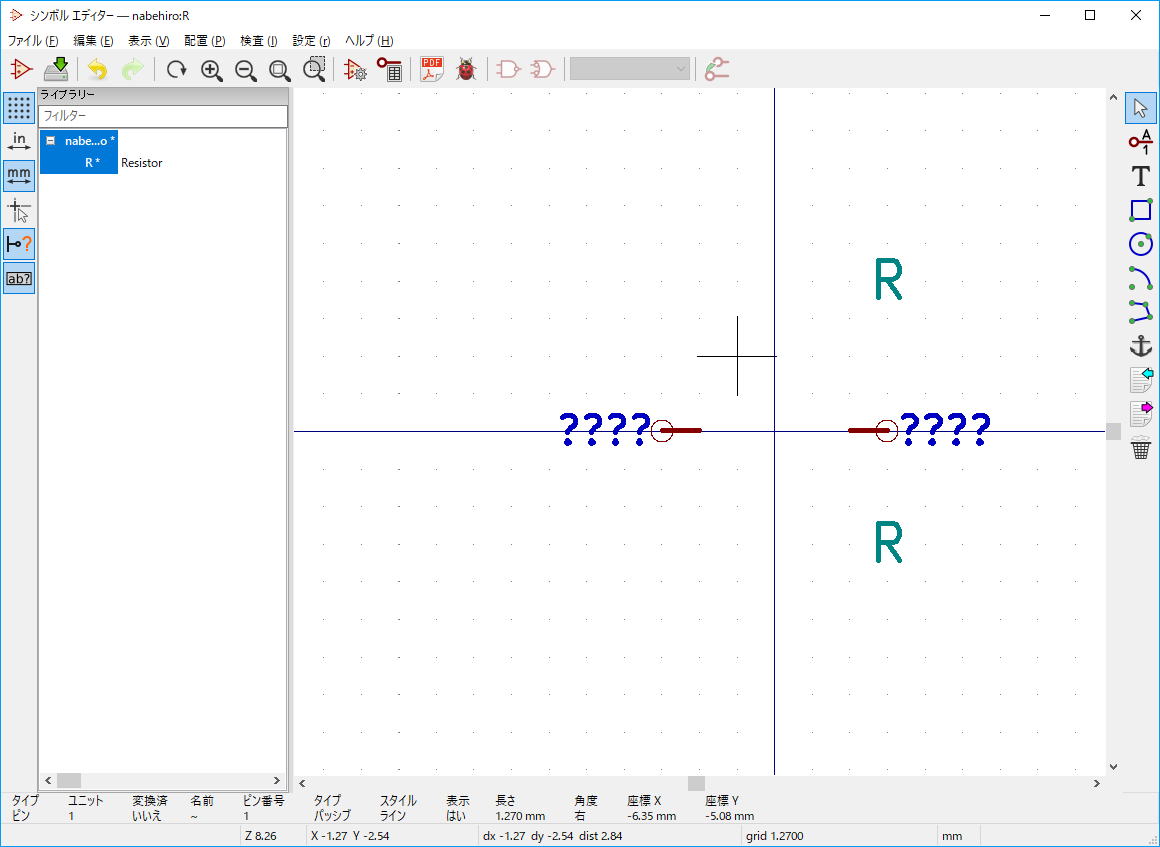Click the export graphics icon

(x=1140, y=414)
